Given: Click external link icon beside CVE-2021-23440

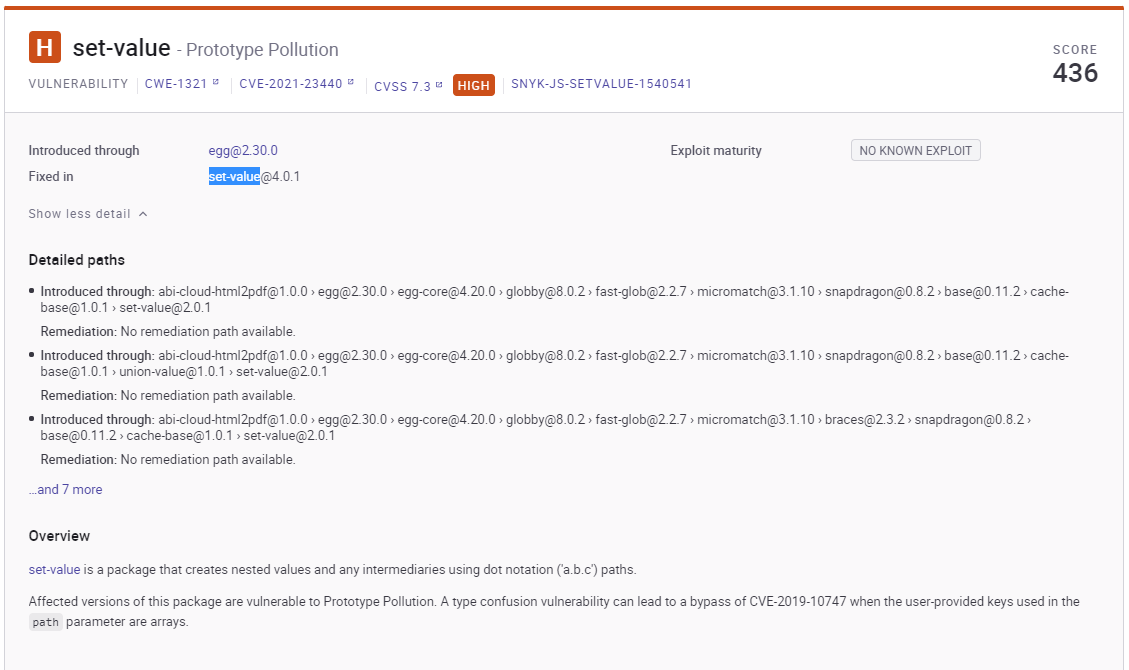Looking at the screenshot, I should [x=351, y=82].
